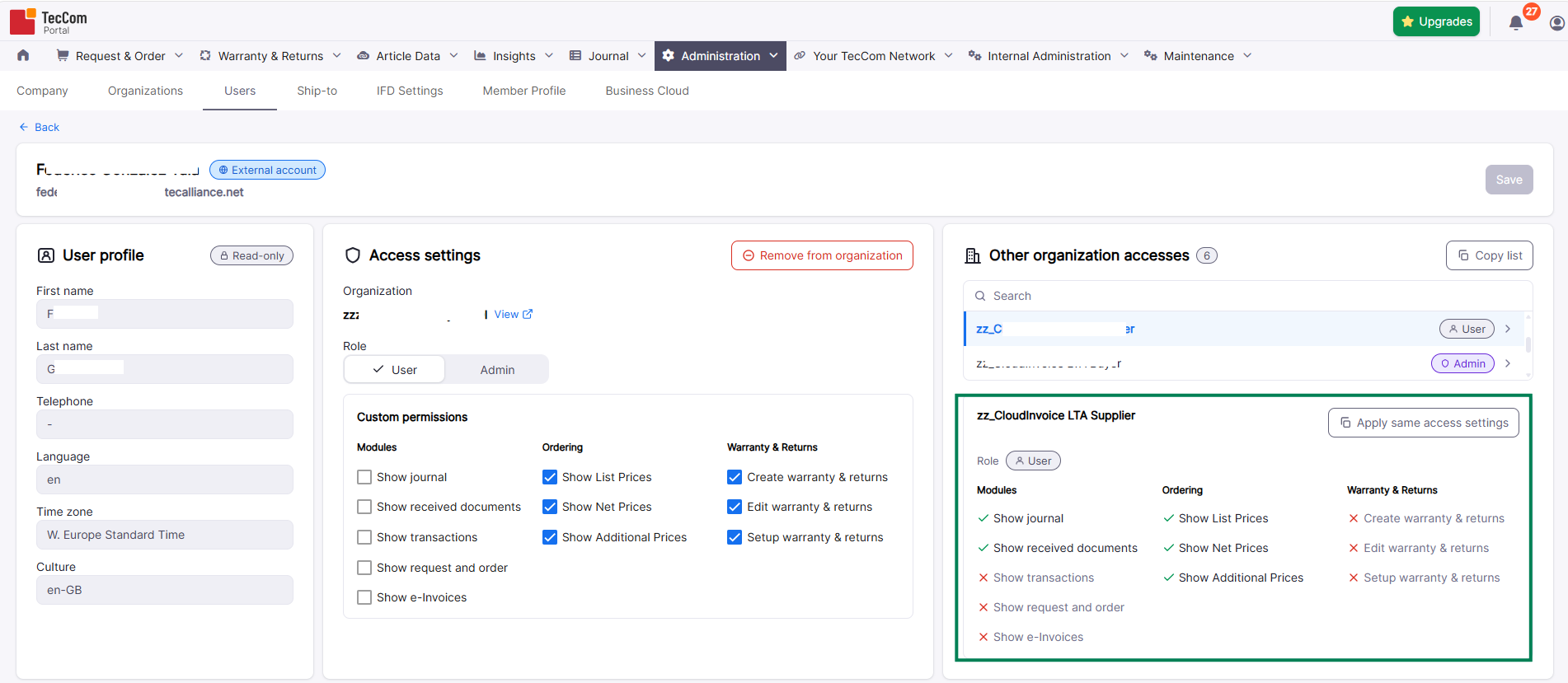The width and height of the screenshot is (1568, 683).
Task: Switch to the Member Profile tab
Action: [x=524, y=91]
